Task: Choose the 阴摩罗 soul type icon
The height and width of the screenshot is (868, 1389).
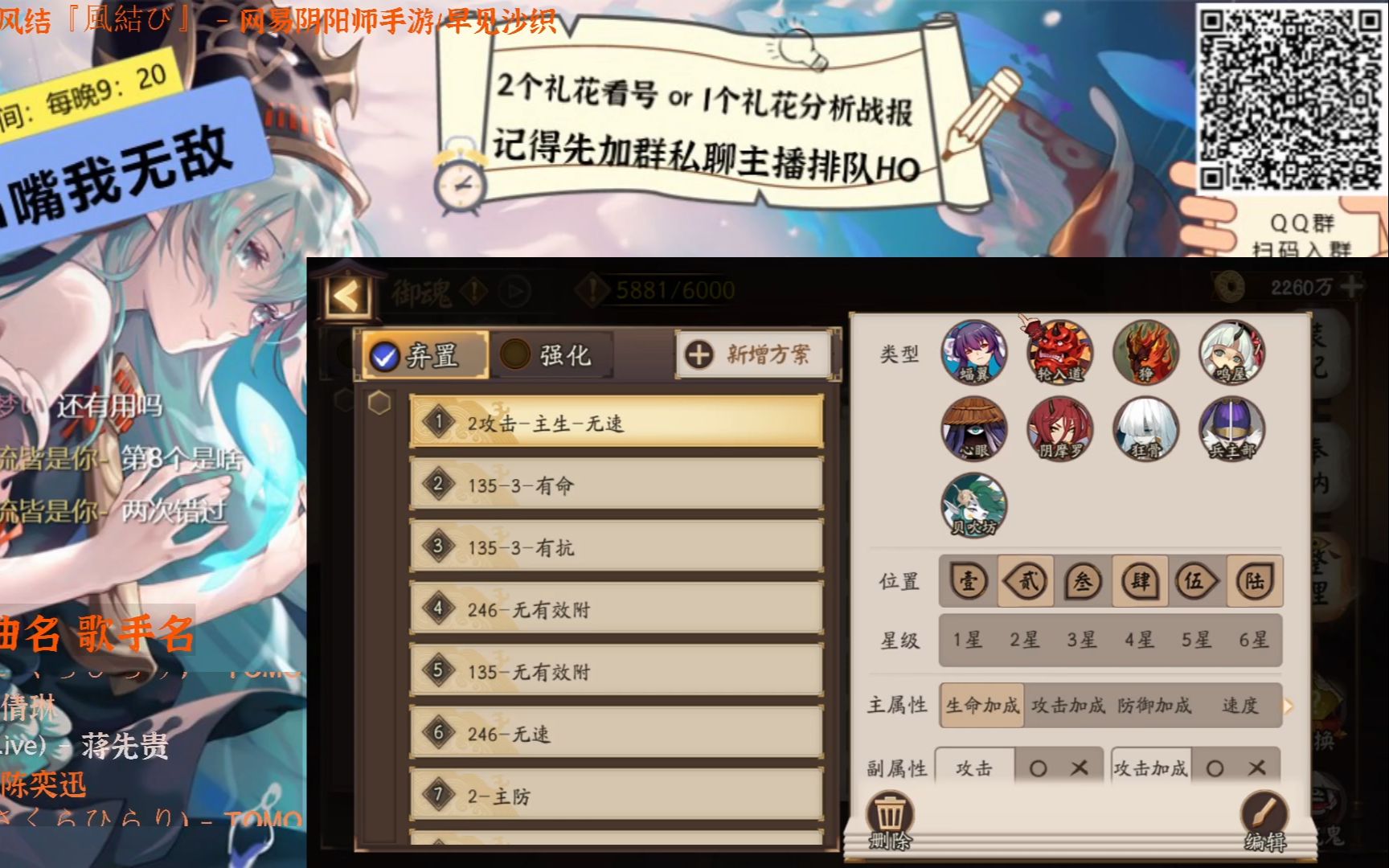Action: 1059,428
